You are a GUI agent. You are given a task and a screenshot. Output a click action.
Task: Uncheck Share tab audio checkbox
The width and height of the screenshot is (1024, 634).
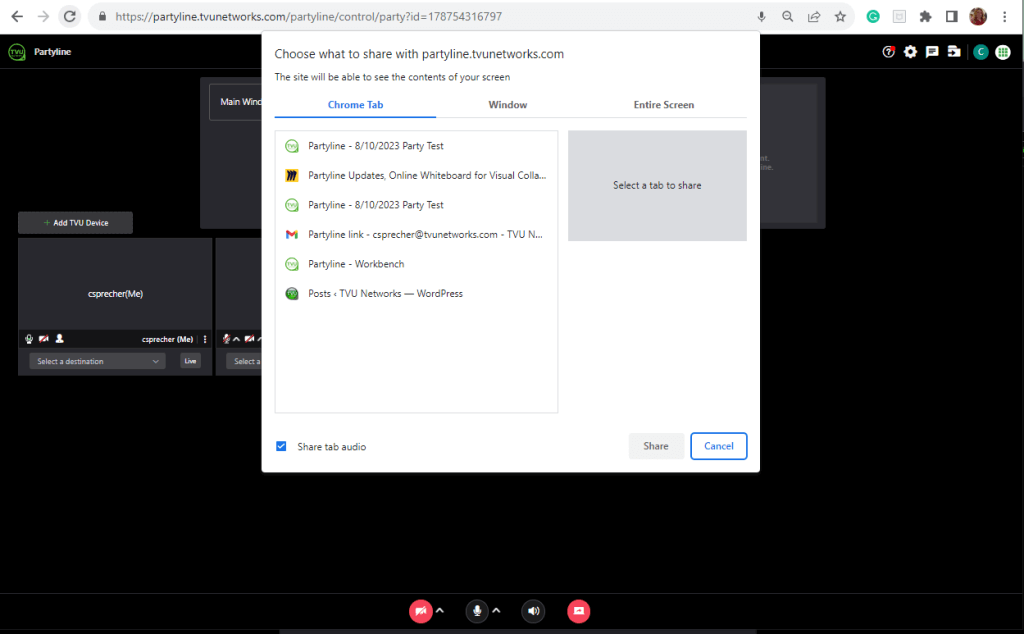point(281,447)
